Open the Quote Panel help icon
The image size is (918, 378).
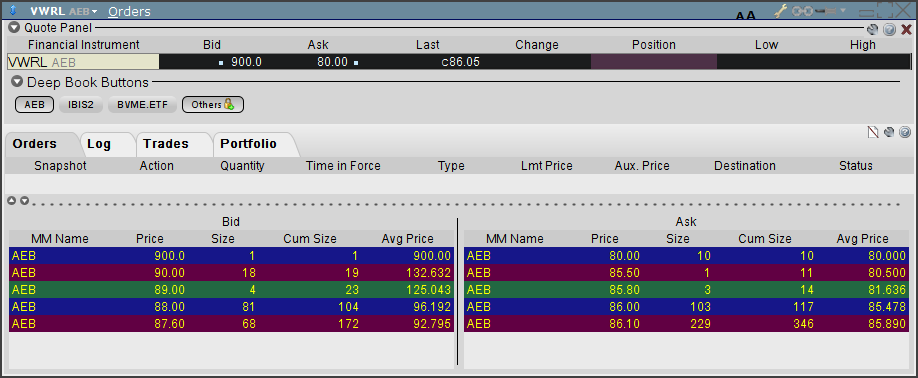click(889, 29)
